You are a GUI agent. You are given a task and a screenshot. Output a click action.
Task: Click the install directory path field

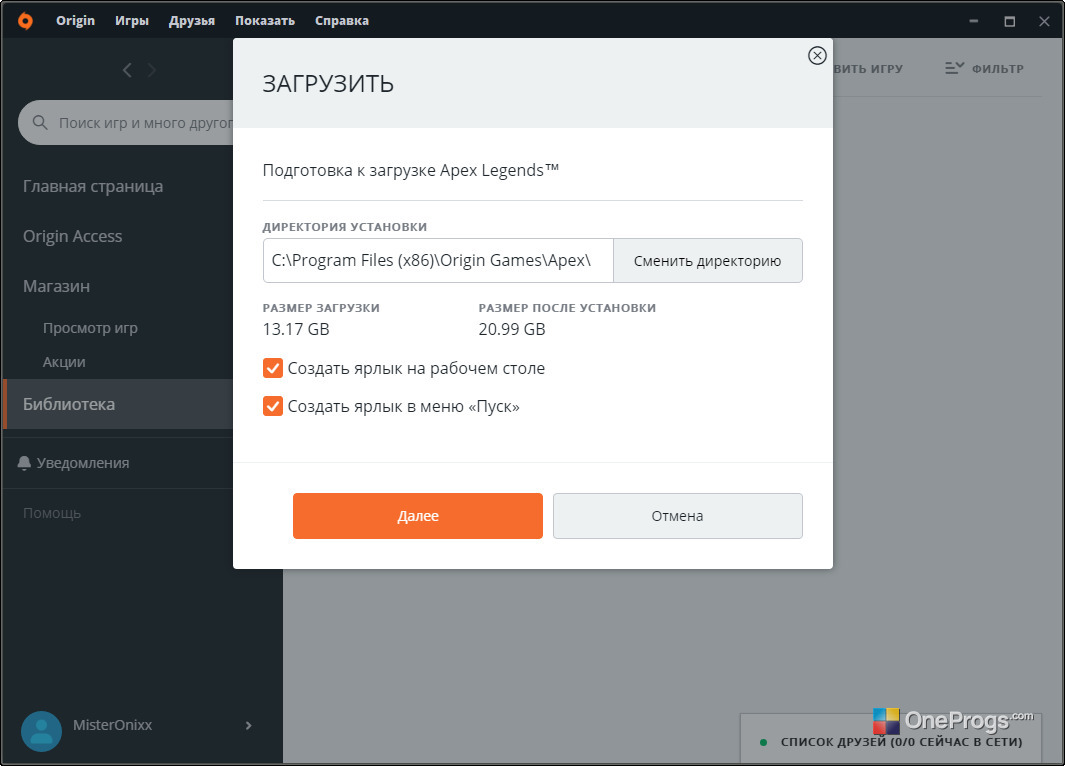click(x=438, y=261)
